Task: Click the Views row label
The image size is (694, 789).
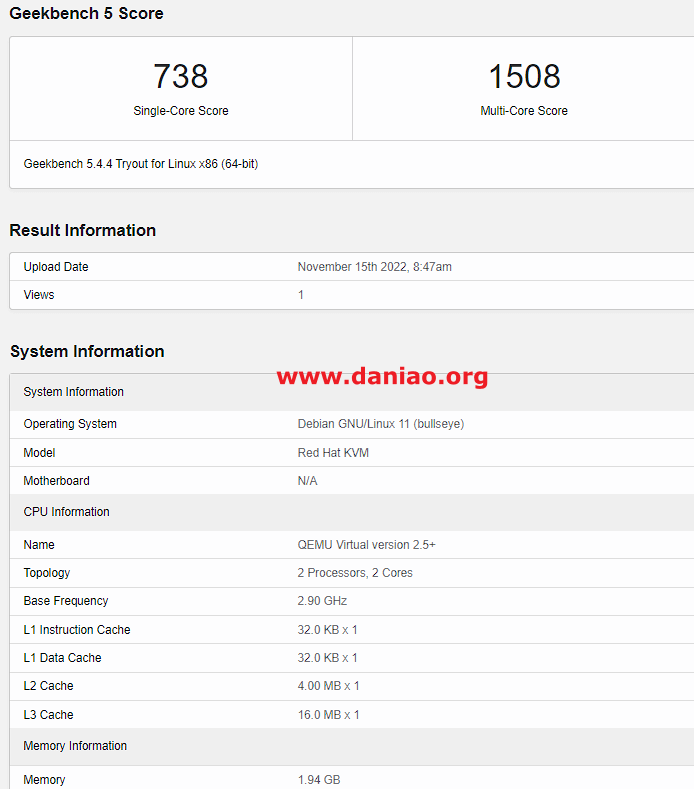Action: point(39,295)
